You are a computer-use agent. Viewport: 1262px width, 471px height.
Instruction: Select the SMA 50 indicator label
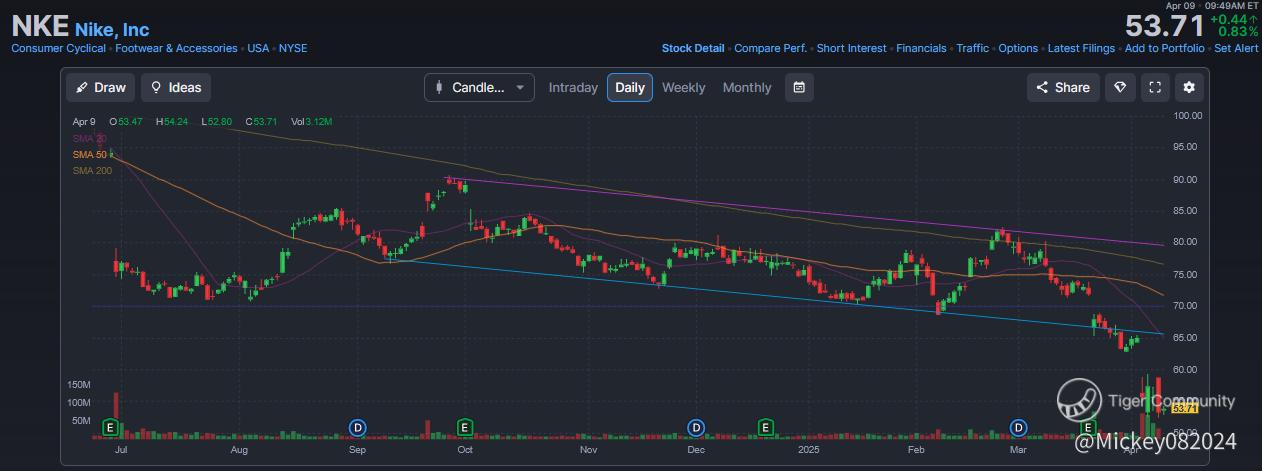coord(90,155)
